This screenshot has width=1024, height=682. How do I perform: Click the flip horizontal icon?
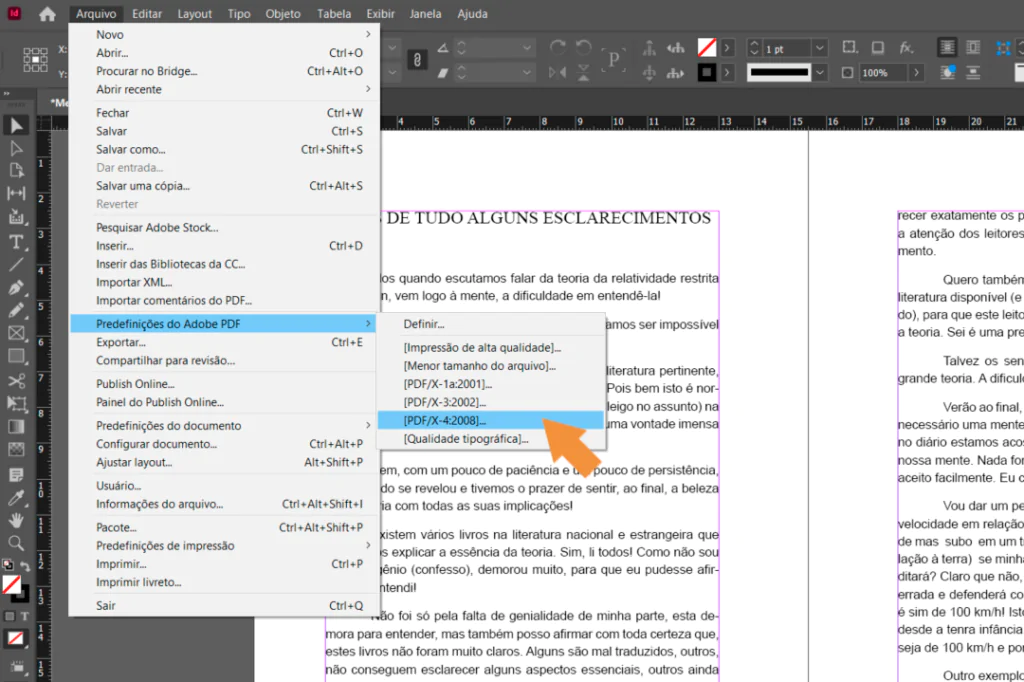coord(558,72)
